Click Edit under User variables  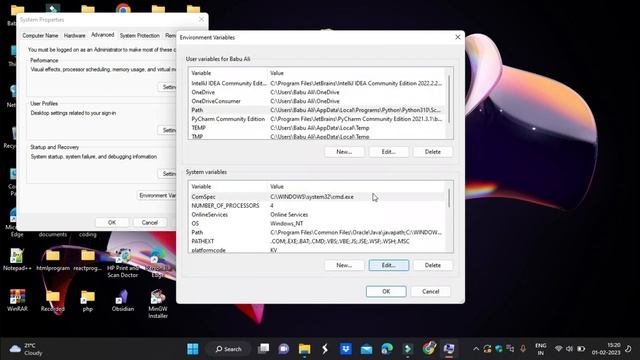click(x=389, y=152)
